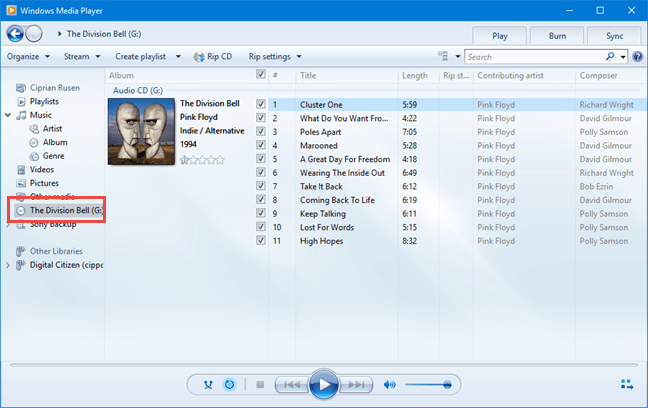Open the Stream dropdown menu
Viewport: 648px width, 408px height.
pos(82,57)
